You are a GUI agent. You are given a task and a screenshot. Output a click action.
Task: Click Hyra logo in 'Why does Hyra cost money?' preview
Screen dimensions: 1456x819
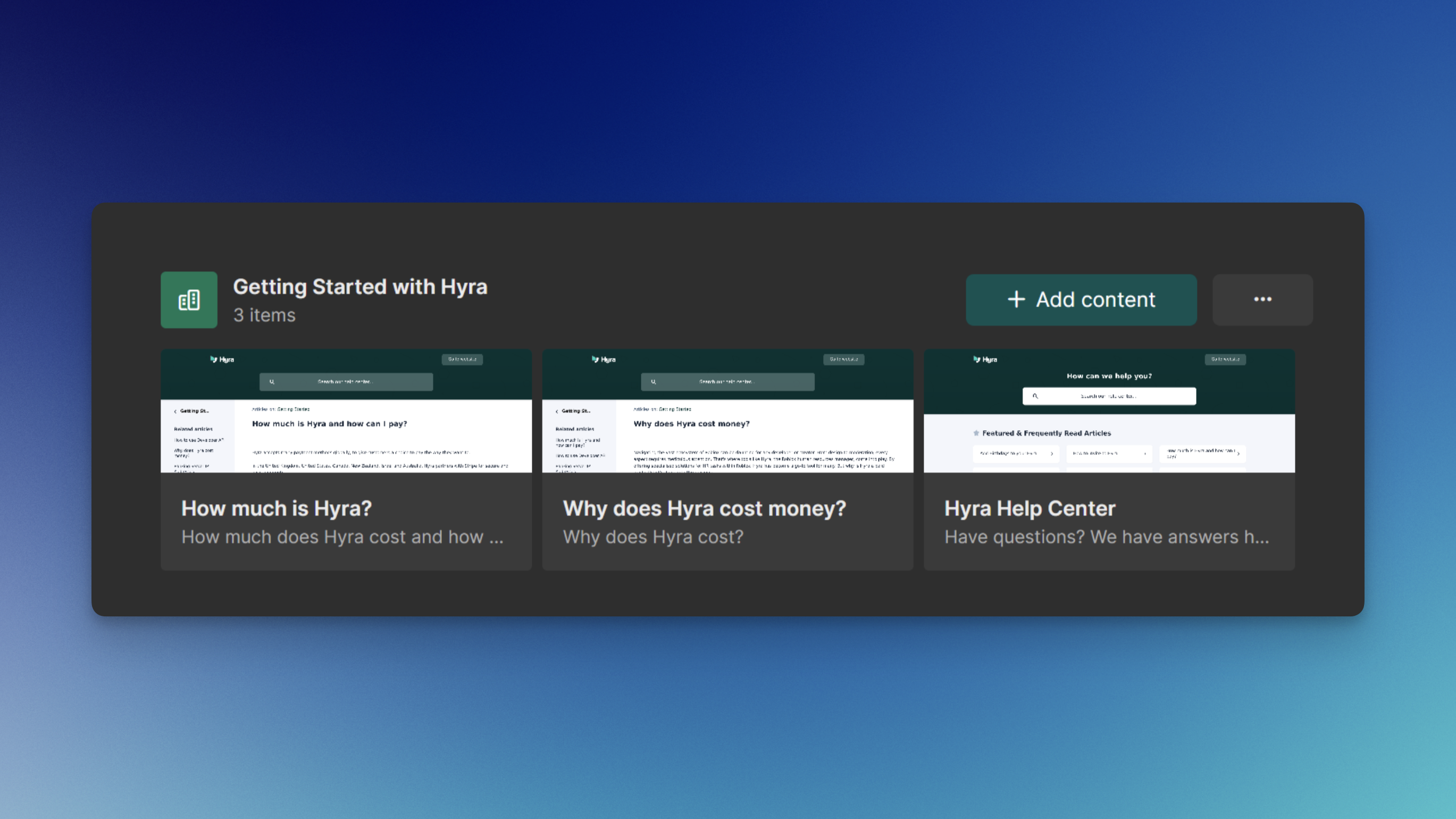click(604, 360)
